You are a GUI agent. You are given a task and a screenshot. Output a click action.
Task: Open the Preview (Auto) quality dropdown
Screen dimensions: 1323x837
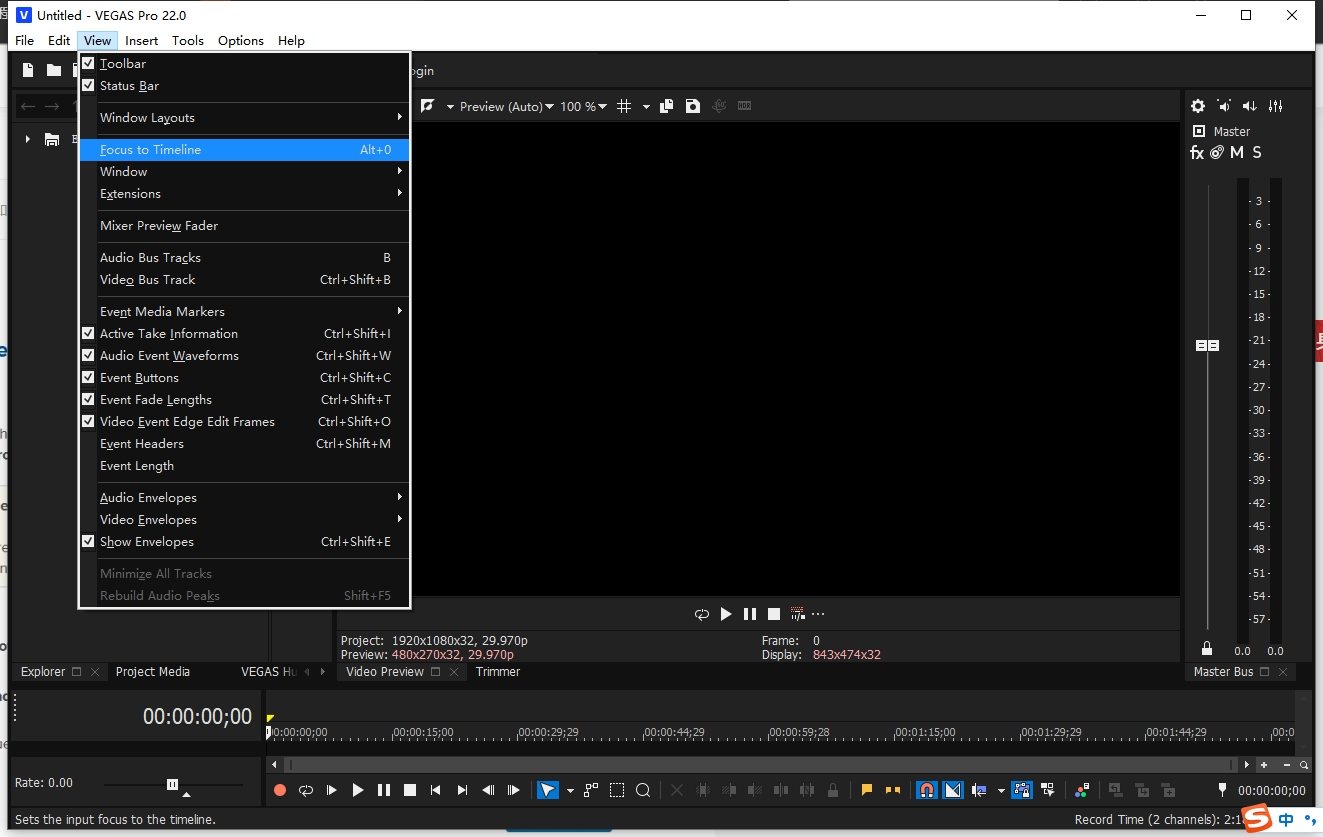point(507,106)
